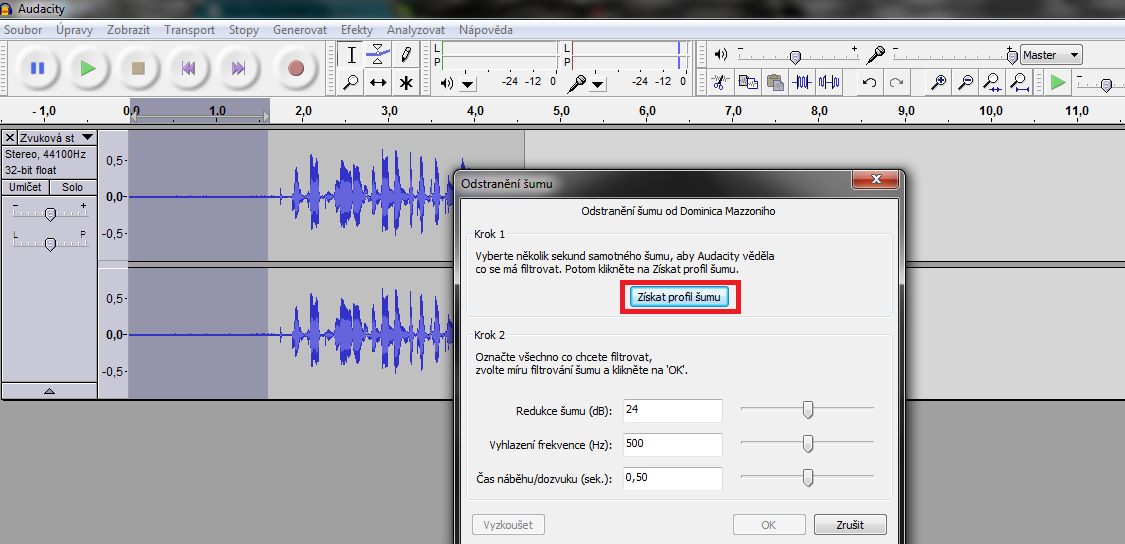This screenshot has height=544, width=1125.
Task: Close the track with X button
Action: tap(10, 137)
